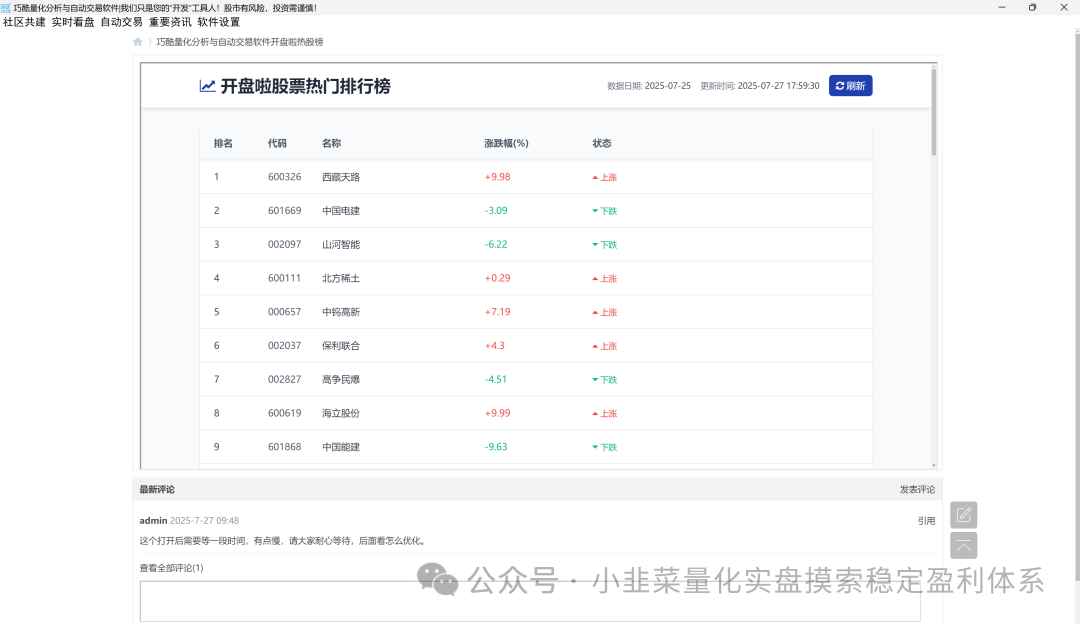The width and height of the screenshot is (1080, 624).
Task: Select stock name 北方稀土
Action: click(x=341, y=278)
